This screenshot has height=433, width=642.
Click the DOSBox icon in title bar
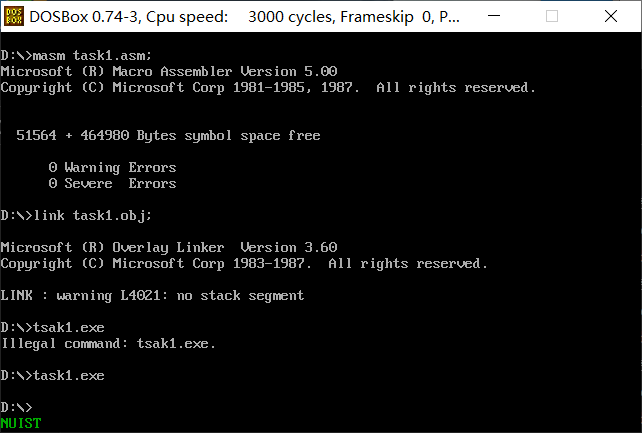(15, 16)
